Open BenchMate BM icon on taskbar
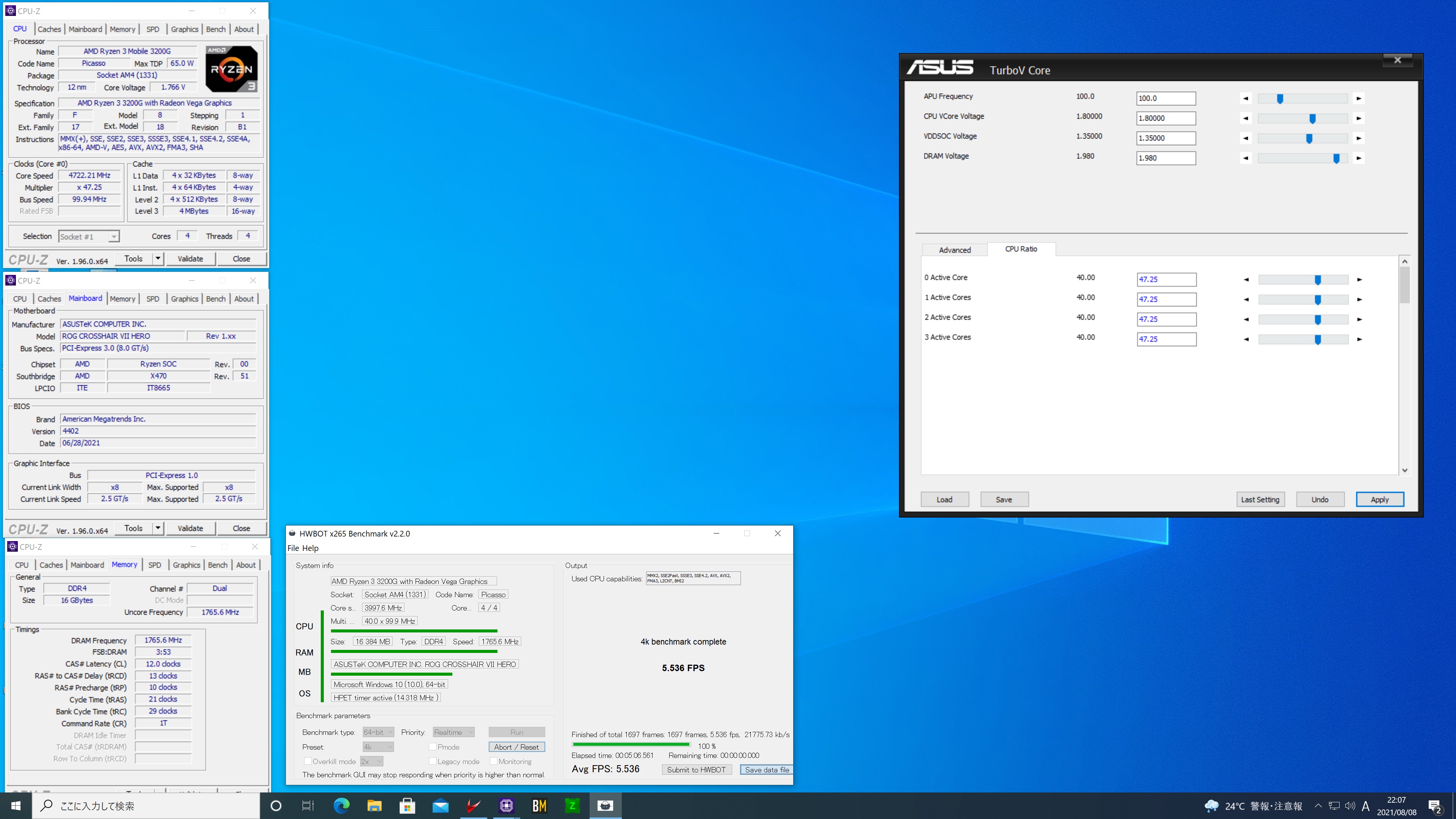1456x819 pixels. coord(539,805)
